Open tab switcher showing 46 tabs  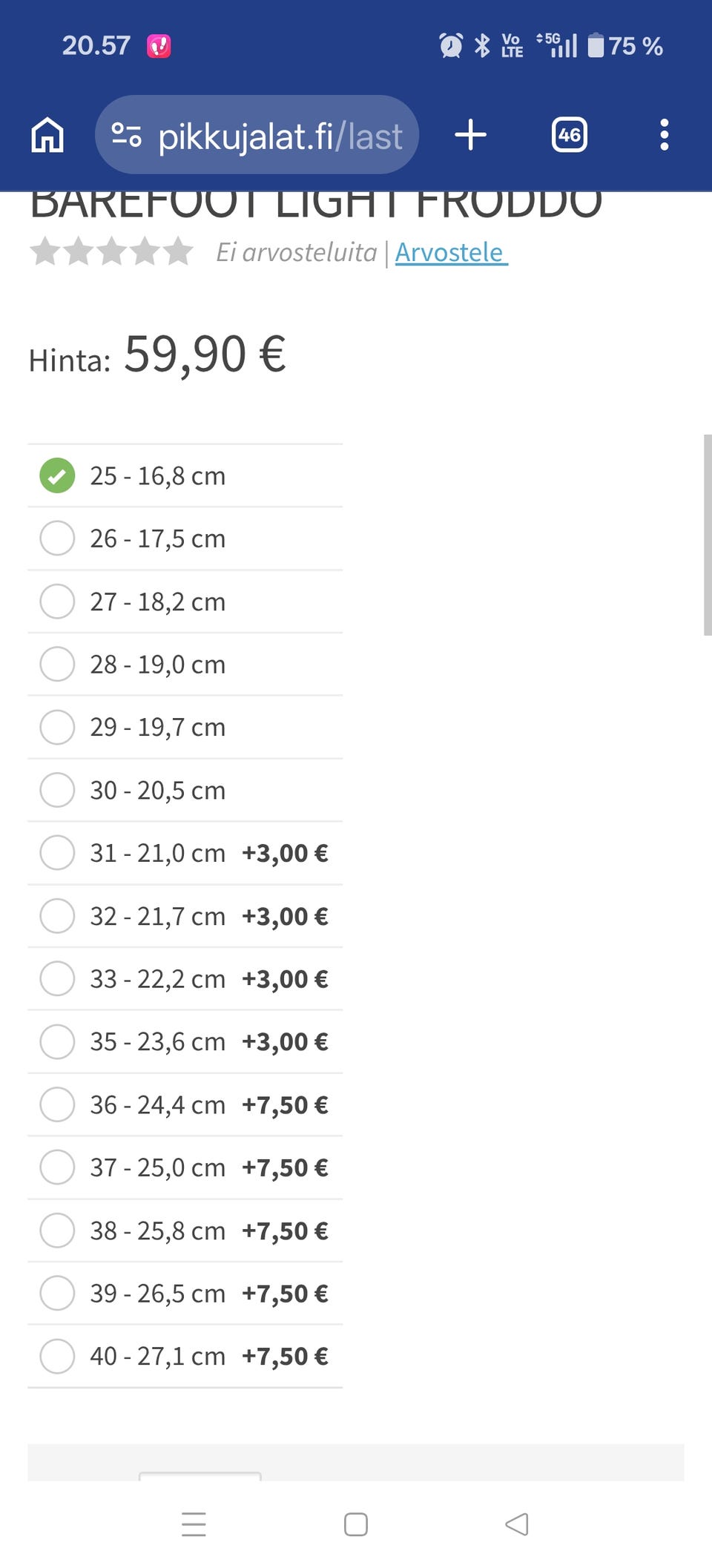[x=569, y=135]
